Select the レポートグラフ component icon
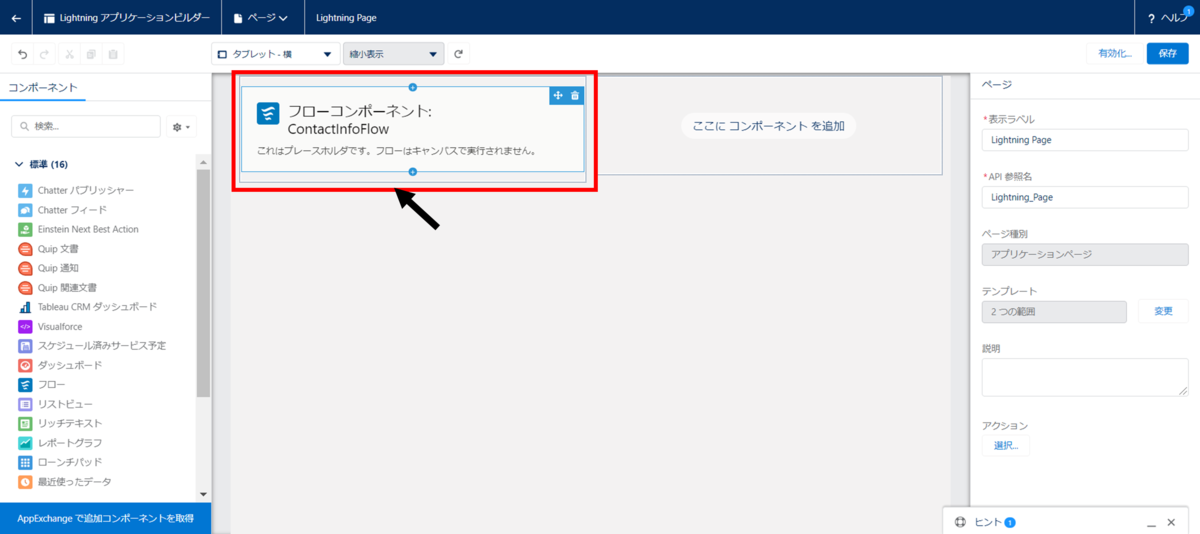This screenshot has width=1200, height=534. click(26, 442)
